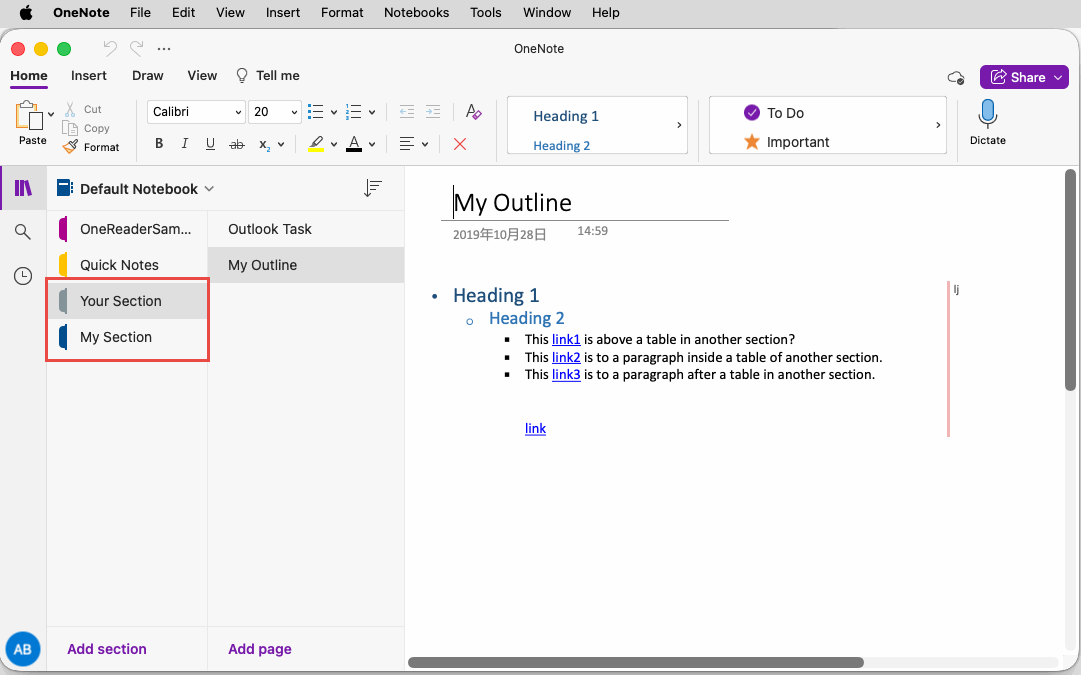This screenshot has width=1081, height=675.
Task: Toggle bold formatting
Action: point(159,144)
